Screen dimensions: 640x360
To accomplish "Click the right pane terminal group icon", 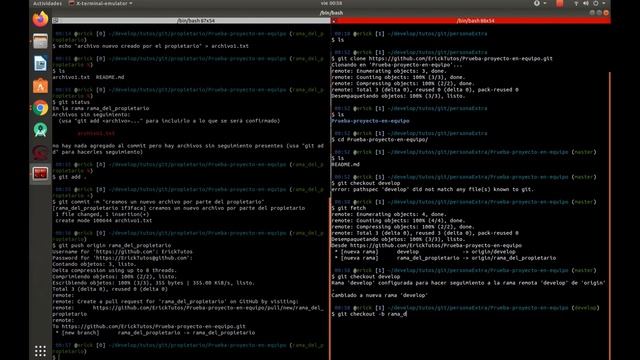I will (x=334, y=20).
